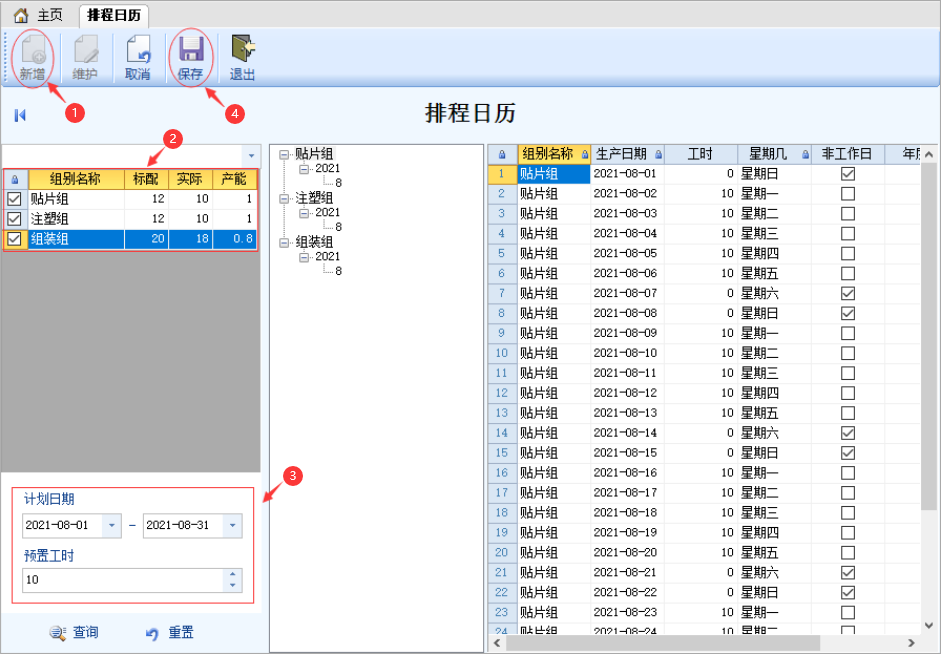The height and width of the screenshot is (654, 941).
Task: Check 非工作日 for 2021-08-02 row
Action: pos(847,194)
